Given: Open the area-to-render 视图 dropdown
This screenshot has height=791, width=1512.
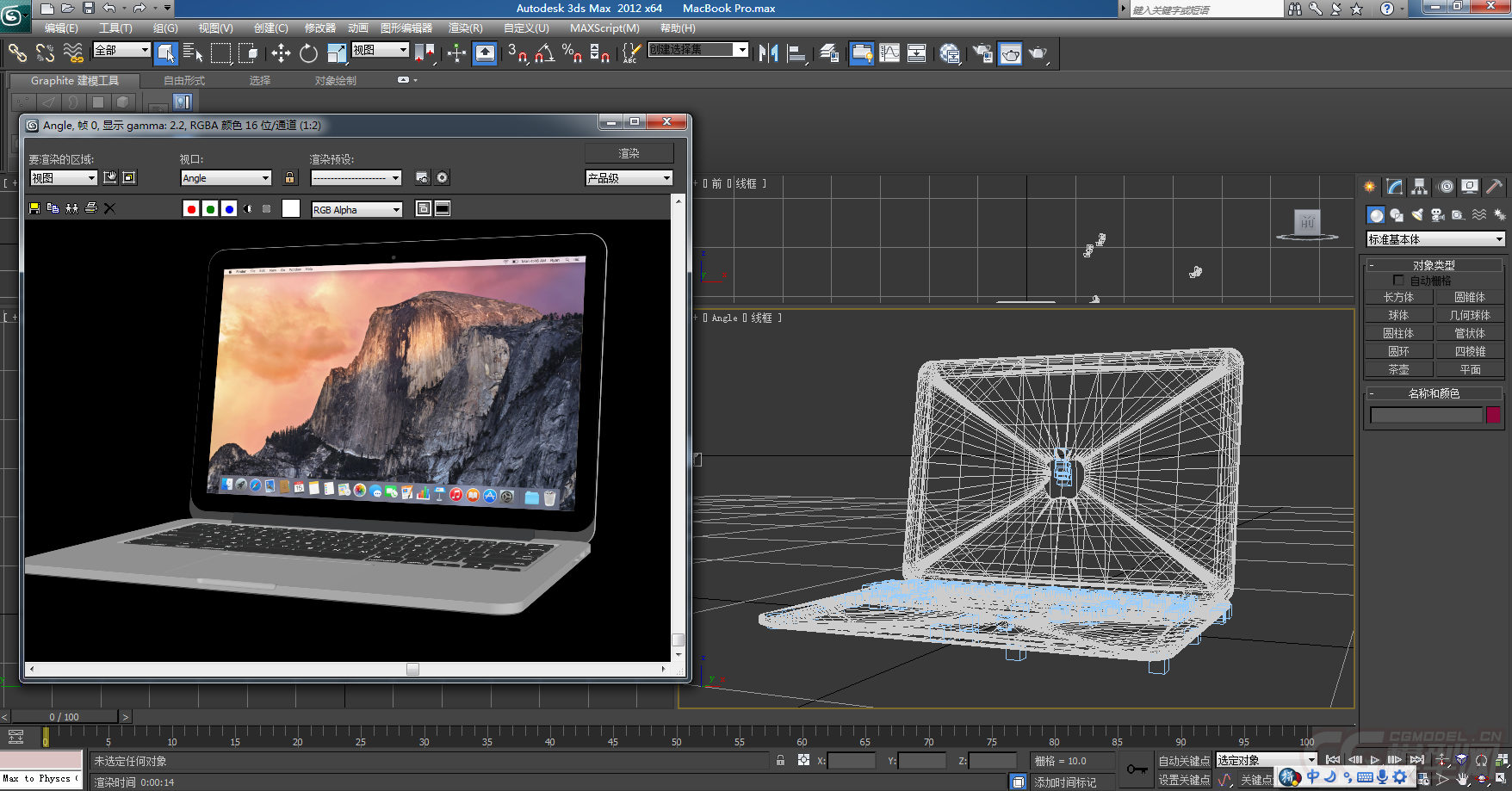Looking at the screenshot, I should click(x=64, y=178).
